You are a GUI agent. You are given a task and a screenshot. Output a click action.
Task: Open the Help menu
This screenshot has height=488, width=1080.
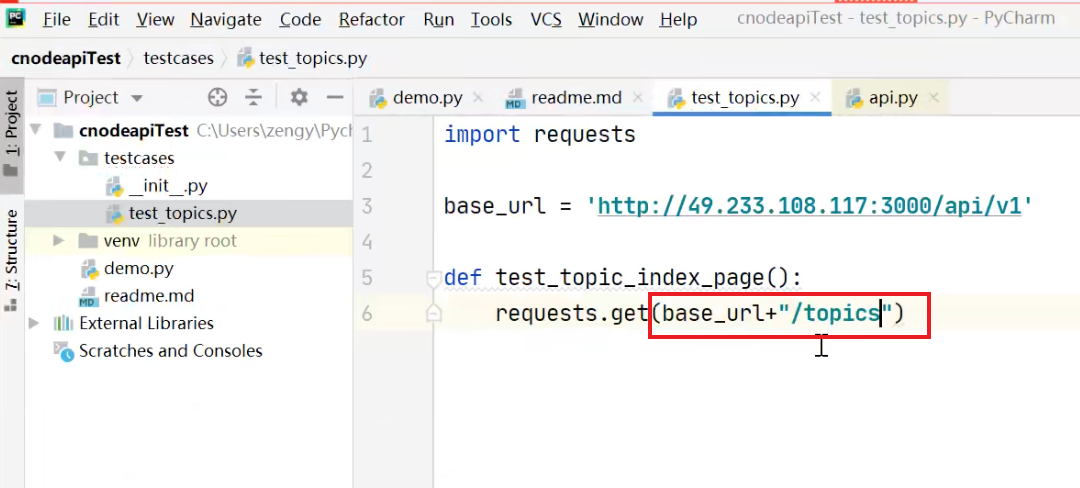pyautogui.click(x=678, y=19)
